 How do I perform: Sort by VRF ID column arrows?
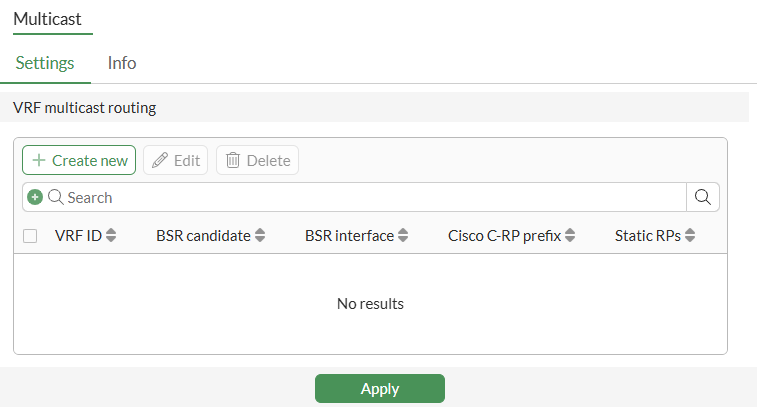tap(111, 236)
